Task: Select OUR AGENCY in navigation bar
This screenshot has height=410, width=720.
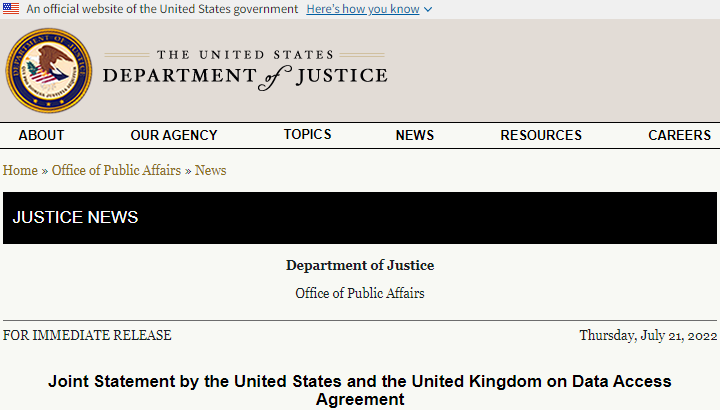Action: pos(173,135)
